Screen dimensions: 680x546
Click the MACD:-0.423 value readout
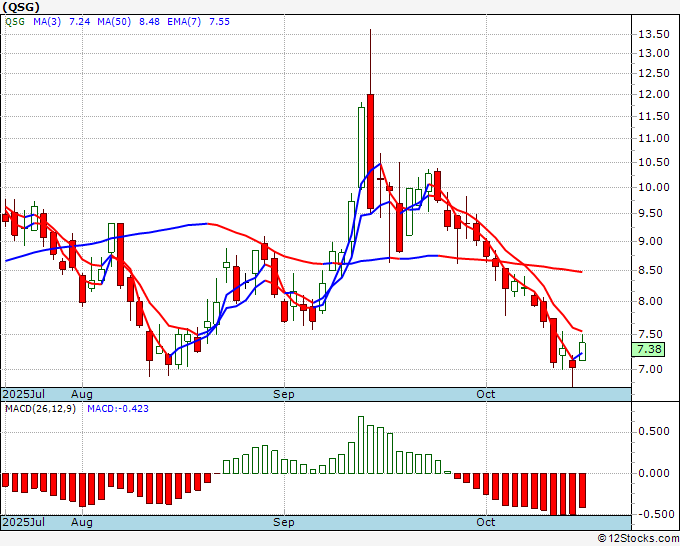[118, 409]
